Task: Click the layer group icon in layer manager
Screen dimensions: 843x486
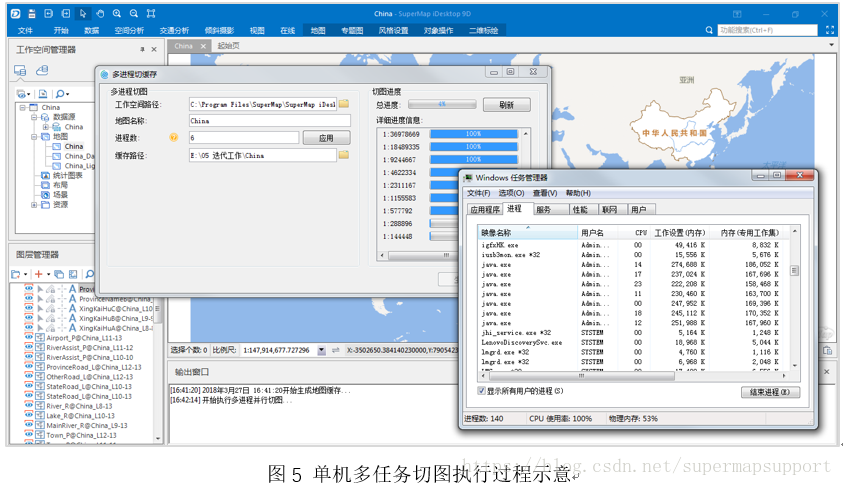Action: [59, 274]
